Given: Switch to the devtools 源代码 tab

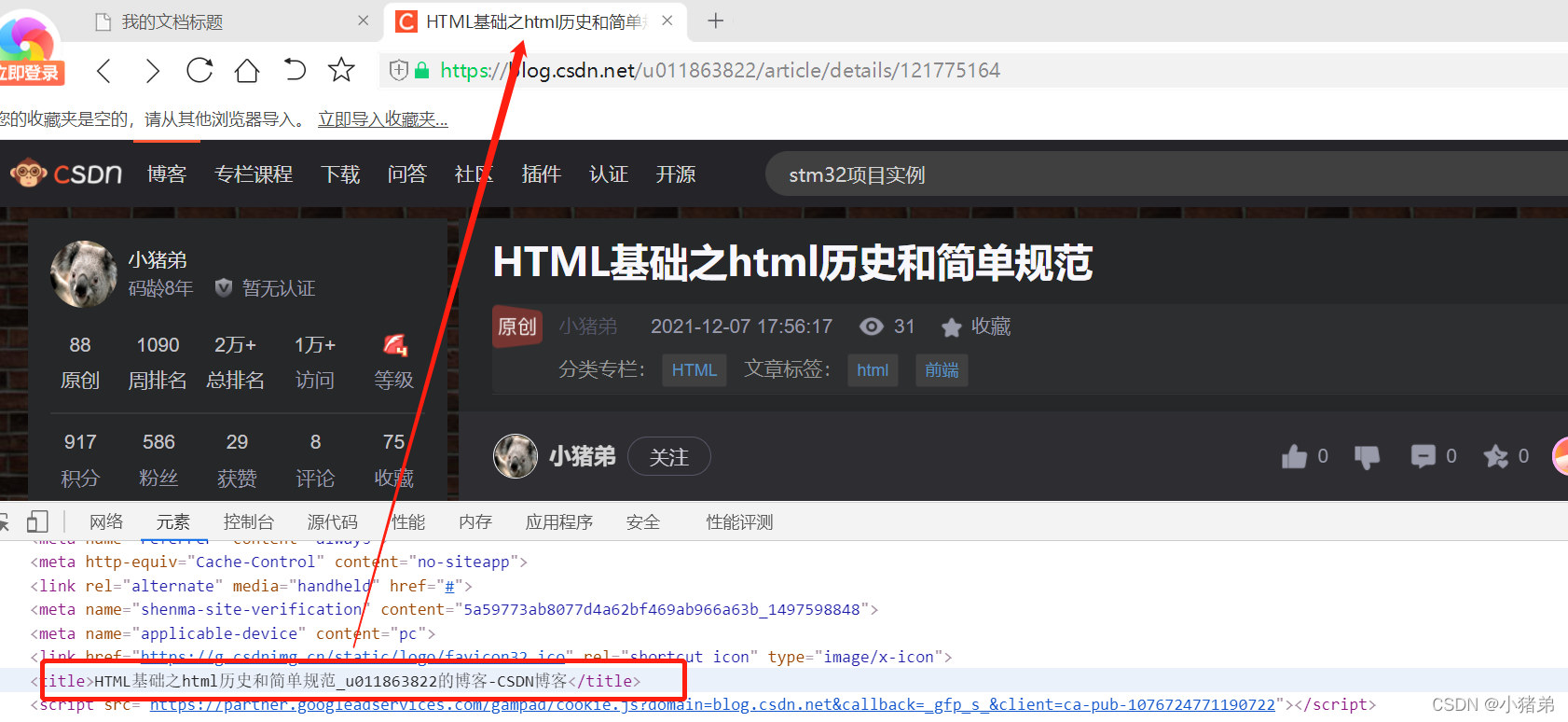Looking at the screenshot, I should pyautogui.click(x=333, y=522).
